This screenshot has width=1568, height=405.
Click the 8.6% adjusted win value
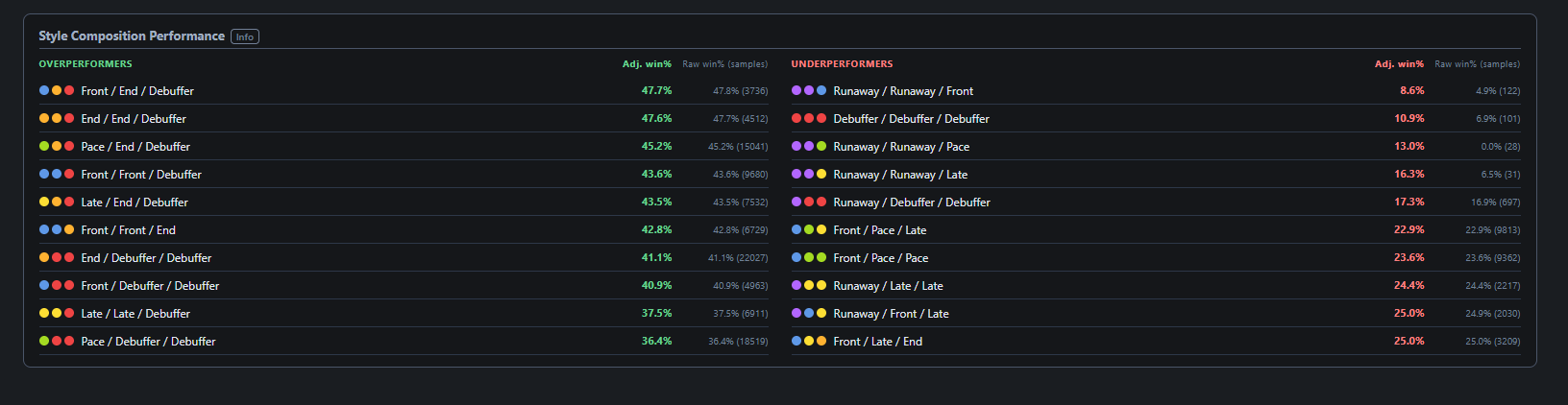[1412, 91]
